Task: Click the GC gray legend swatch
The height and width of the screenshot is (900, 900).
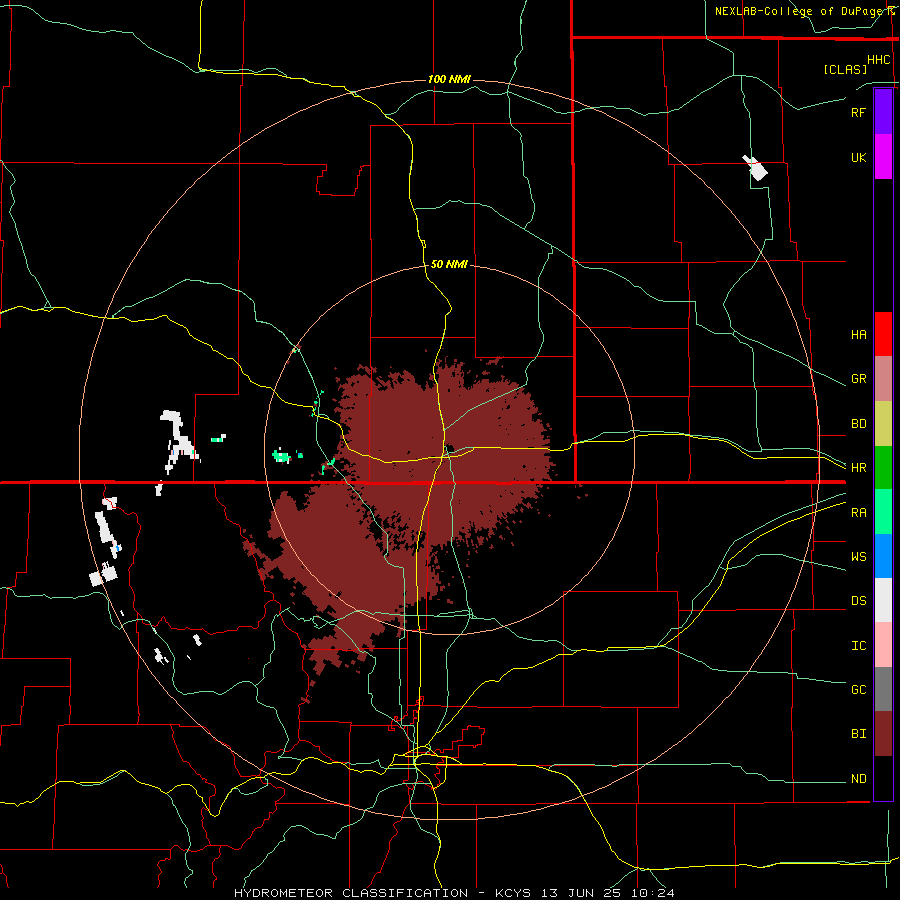Action: tap(883, 689)
